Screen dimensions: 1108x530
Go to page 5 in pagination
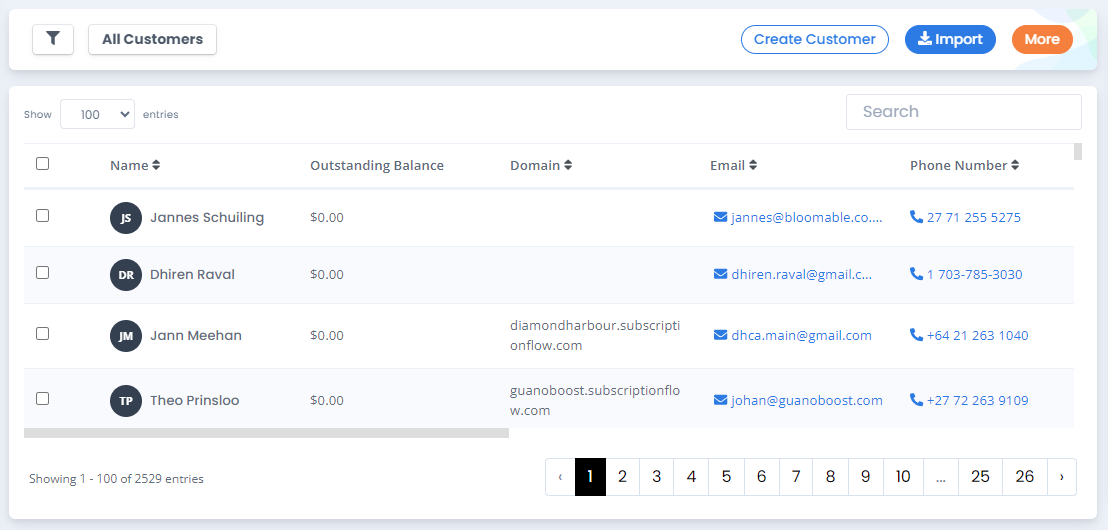tap(726, 477)
